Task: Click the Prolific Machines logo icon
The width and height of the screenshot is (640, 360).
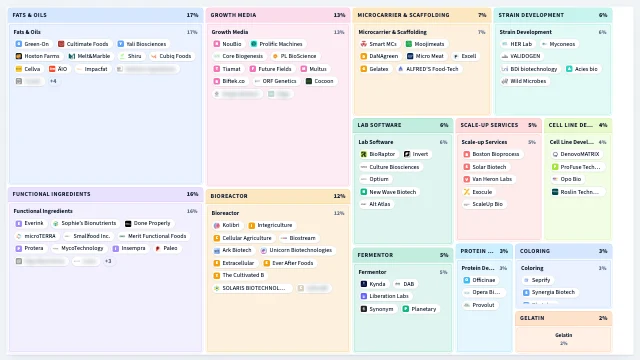Action: (x=253, y=44)
